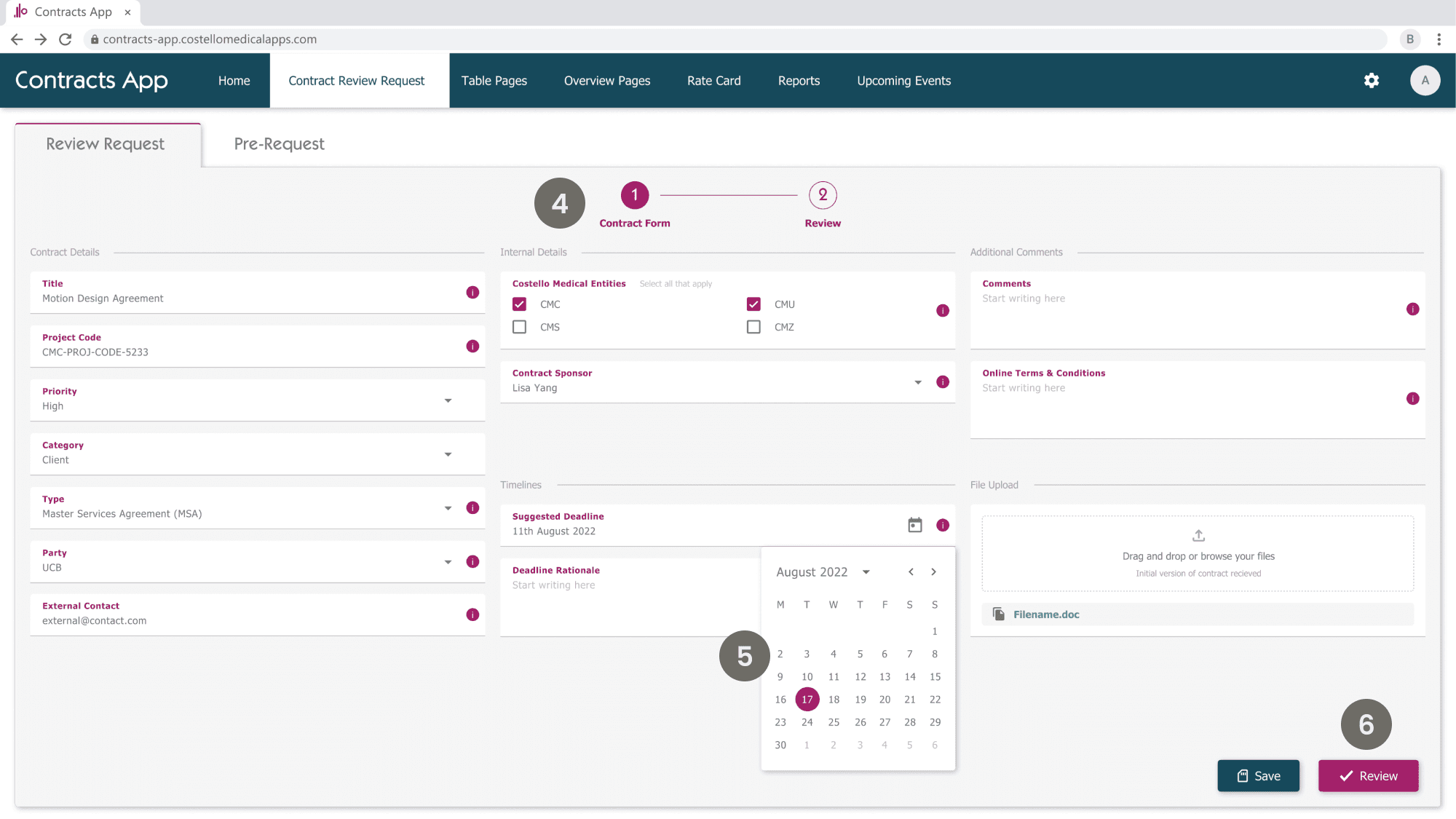Open the Party dropdown showing UCB
This screenshot has height=819, width=1456.
click(448, 561)
